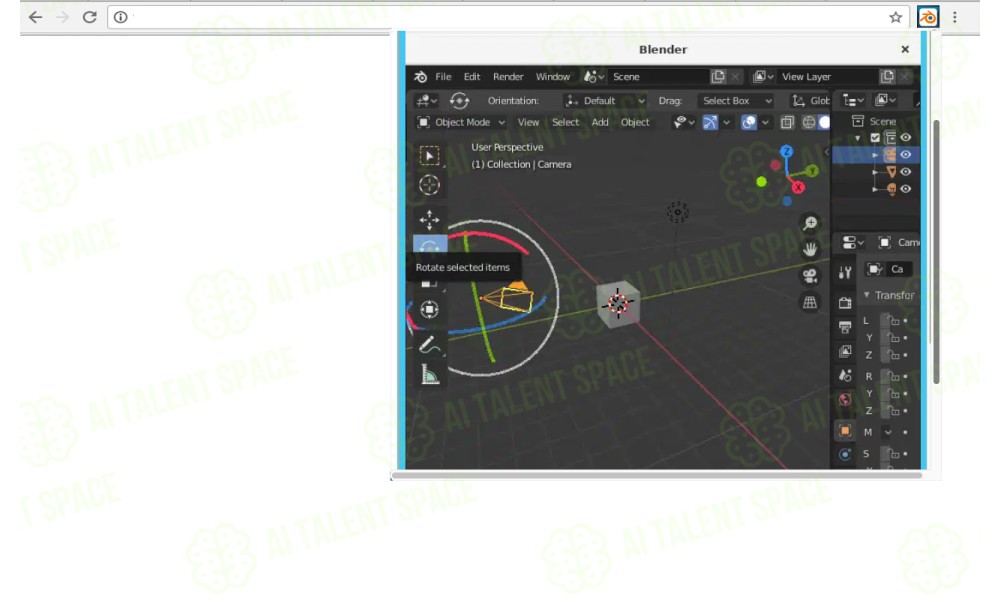The image size is (1000, 600).
Task: Open the viewport Object menu
Action: pyautogui.click(x=635, y=122)
